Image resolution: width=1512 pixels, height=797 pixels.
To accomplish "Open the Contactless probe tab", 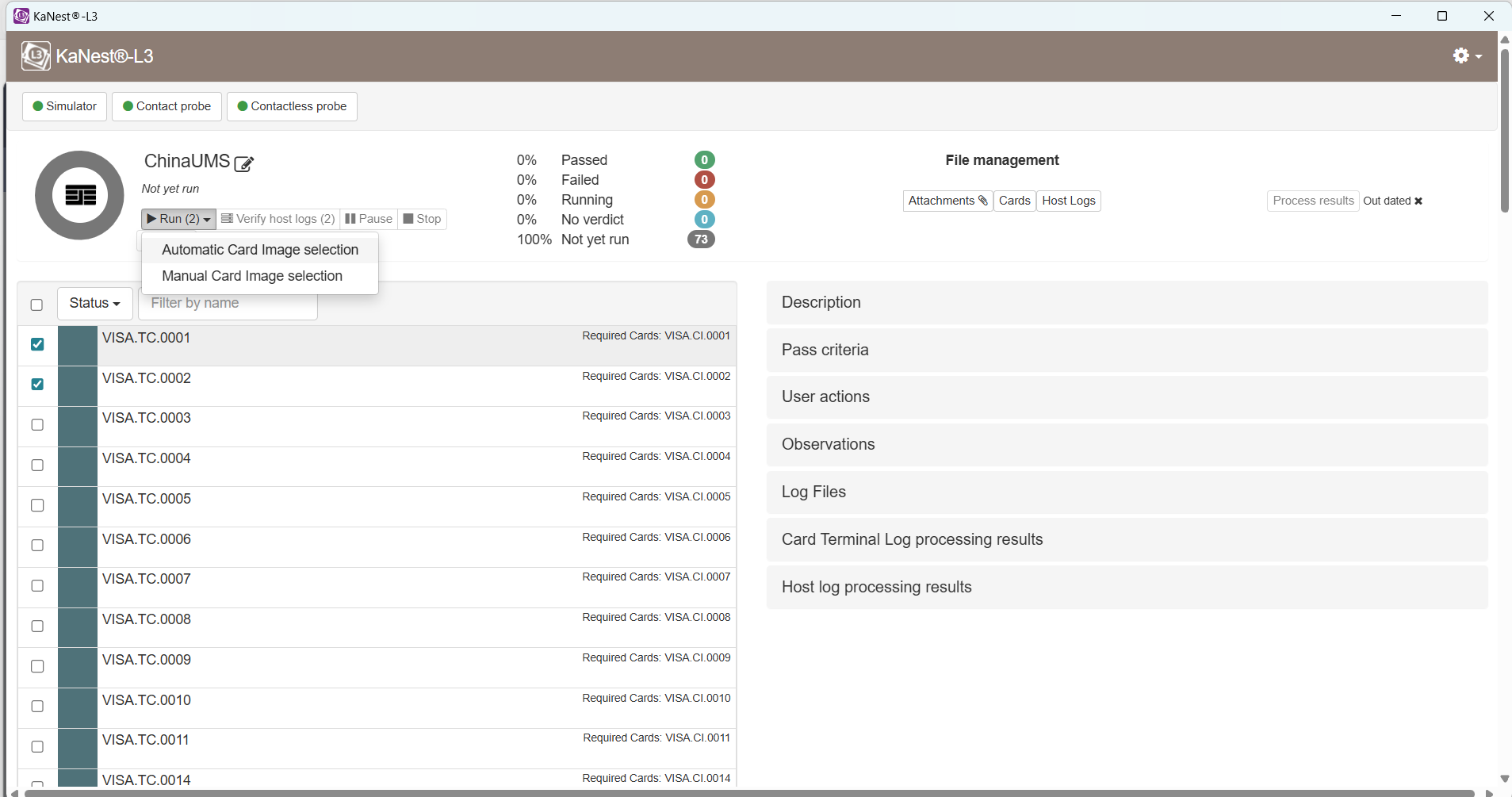I will pyautogui.click(x=292, y=106).
